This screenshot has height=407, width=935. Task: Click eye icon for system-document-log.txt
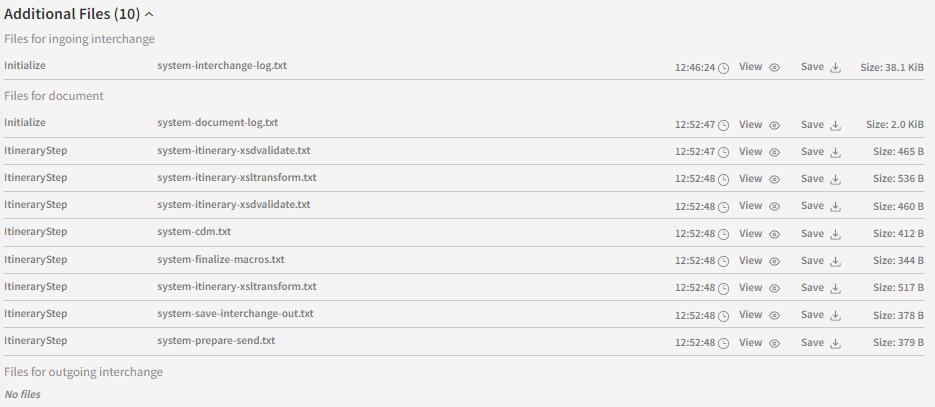click(x=774, y=125)
